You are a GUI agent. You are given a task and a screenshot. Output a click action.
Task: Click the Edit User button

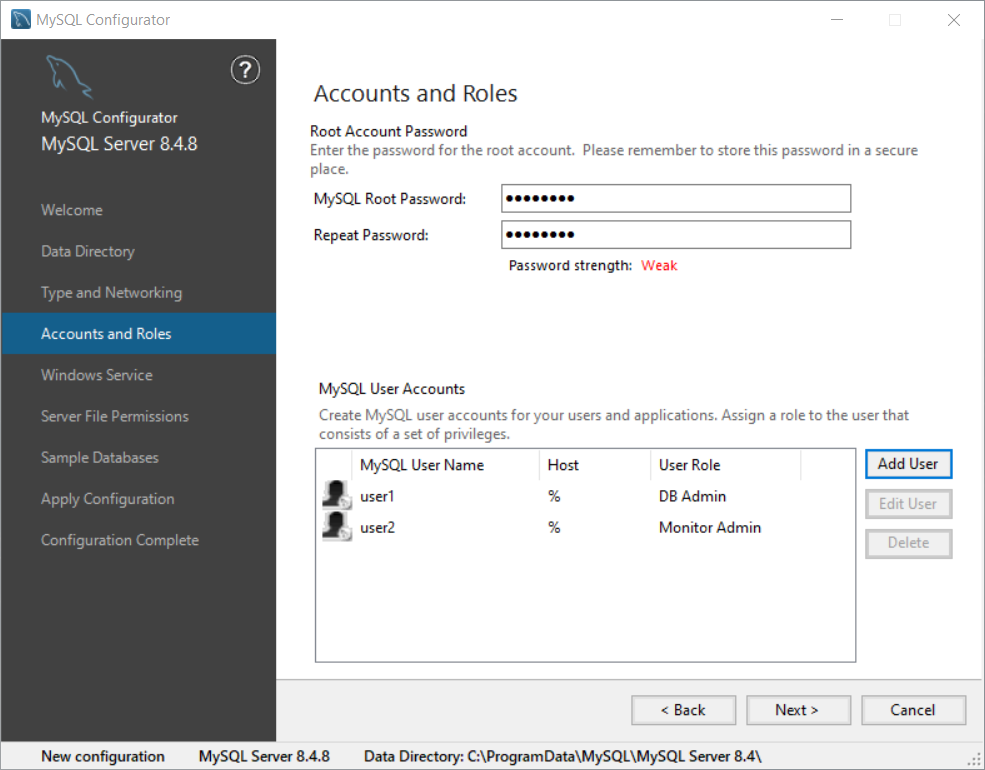click(x=908, y=504)
